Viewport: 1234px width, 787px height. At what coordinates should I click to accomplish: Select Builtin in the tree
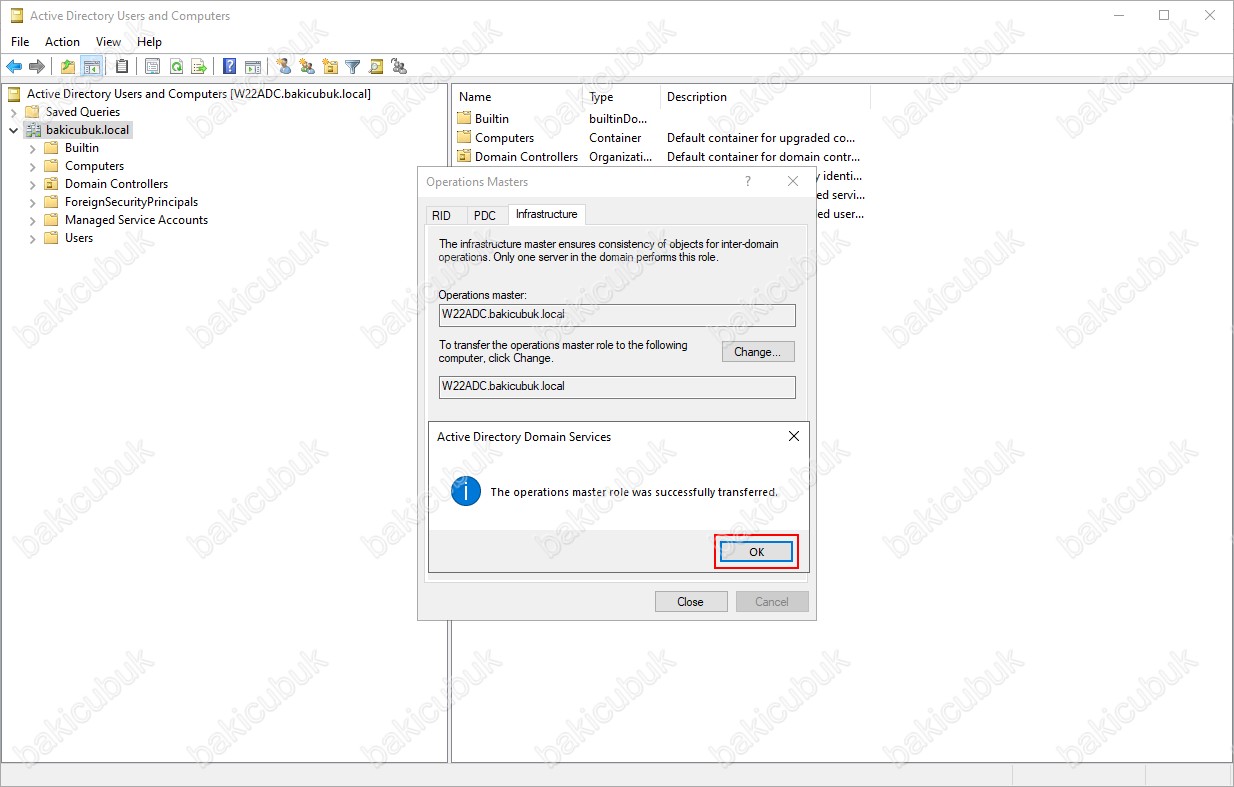point(82,148)
